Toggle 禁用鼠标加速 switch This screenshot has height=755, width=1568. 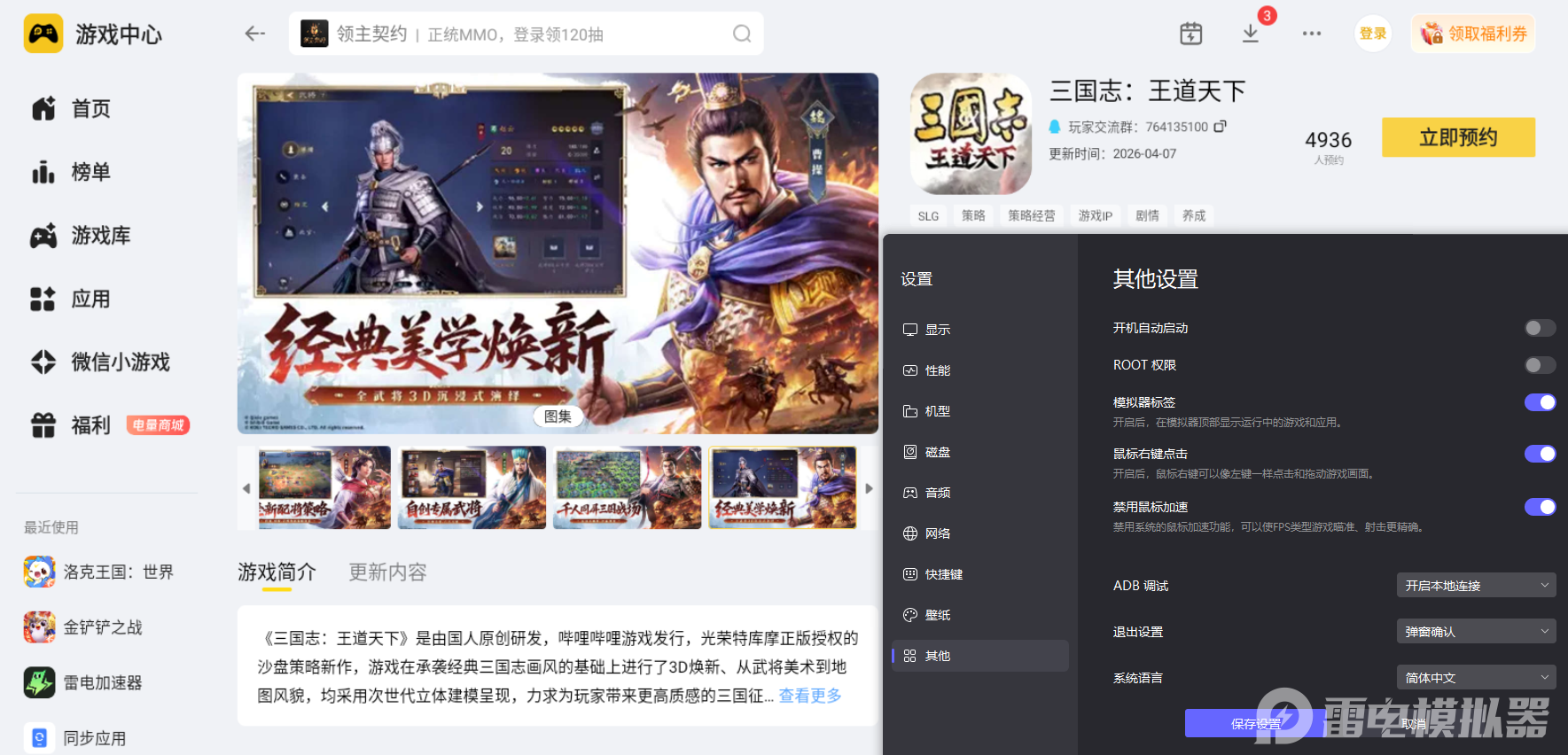(x=1540, y=507)
